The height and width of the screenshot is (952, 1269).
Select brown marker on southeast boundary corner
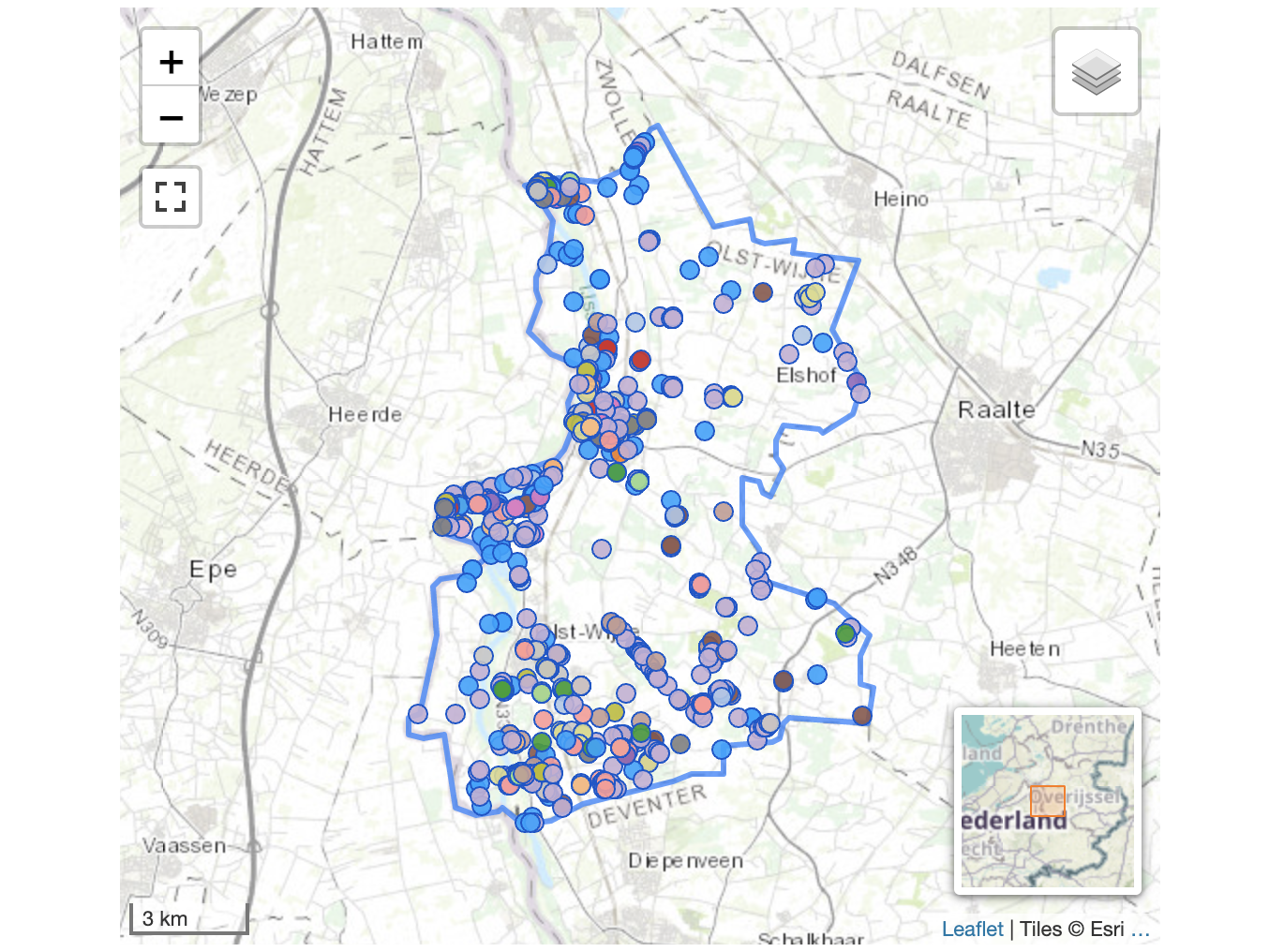click(x=862, y=716)
